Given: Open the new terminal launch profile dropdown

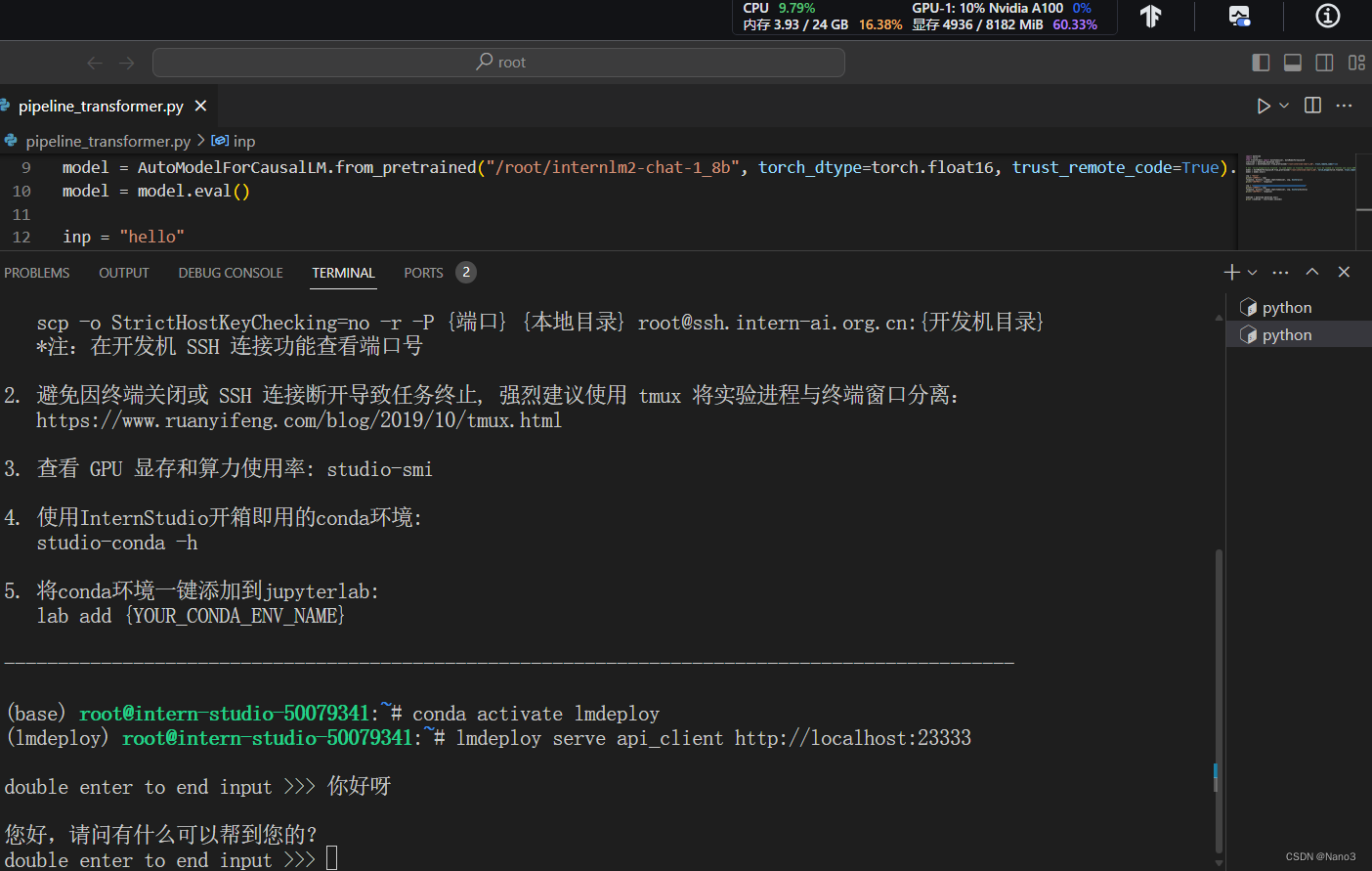Looking at the screenshot, I should pyautogui.click(x=1253, y=273).
